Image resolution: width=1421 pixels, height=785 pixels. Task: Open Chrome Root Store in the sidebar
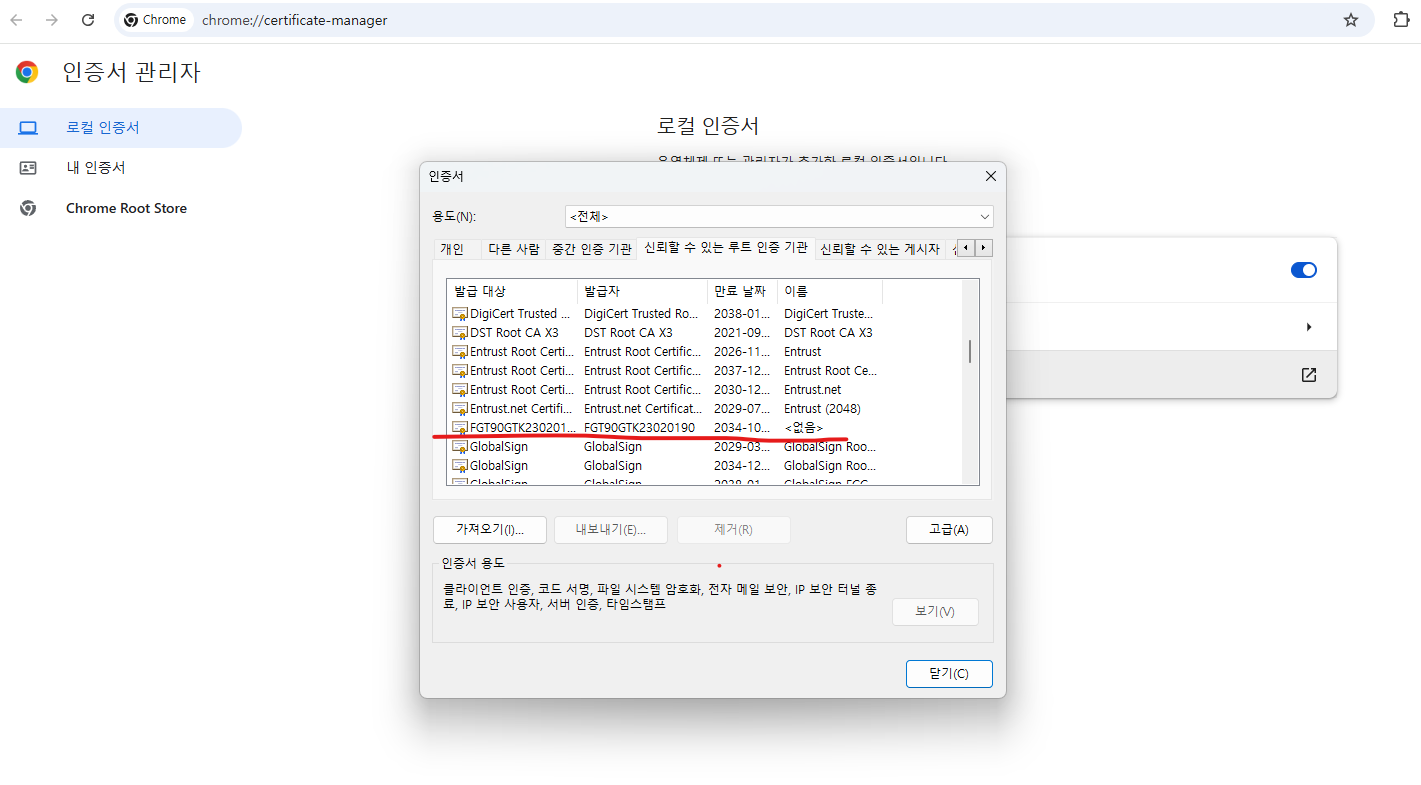click(120, 208)
